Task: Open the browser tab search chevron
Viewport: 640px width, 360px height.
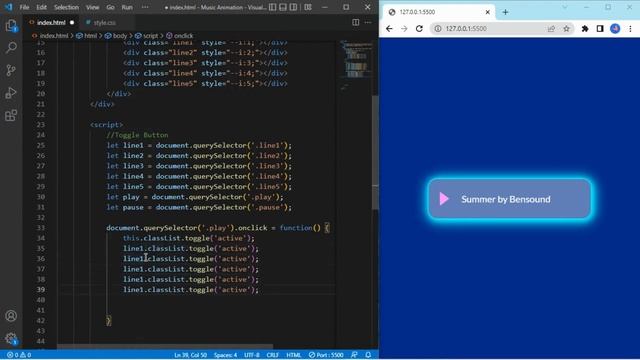Action: pyautogui.click(x=564, y=7)
